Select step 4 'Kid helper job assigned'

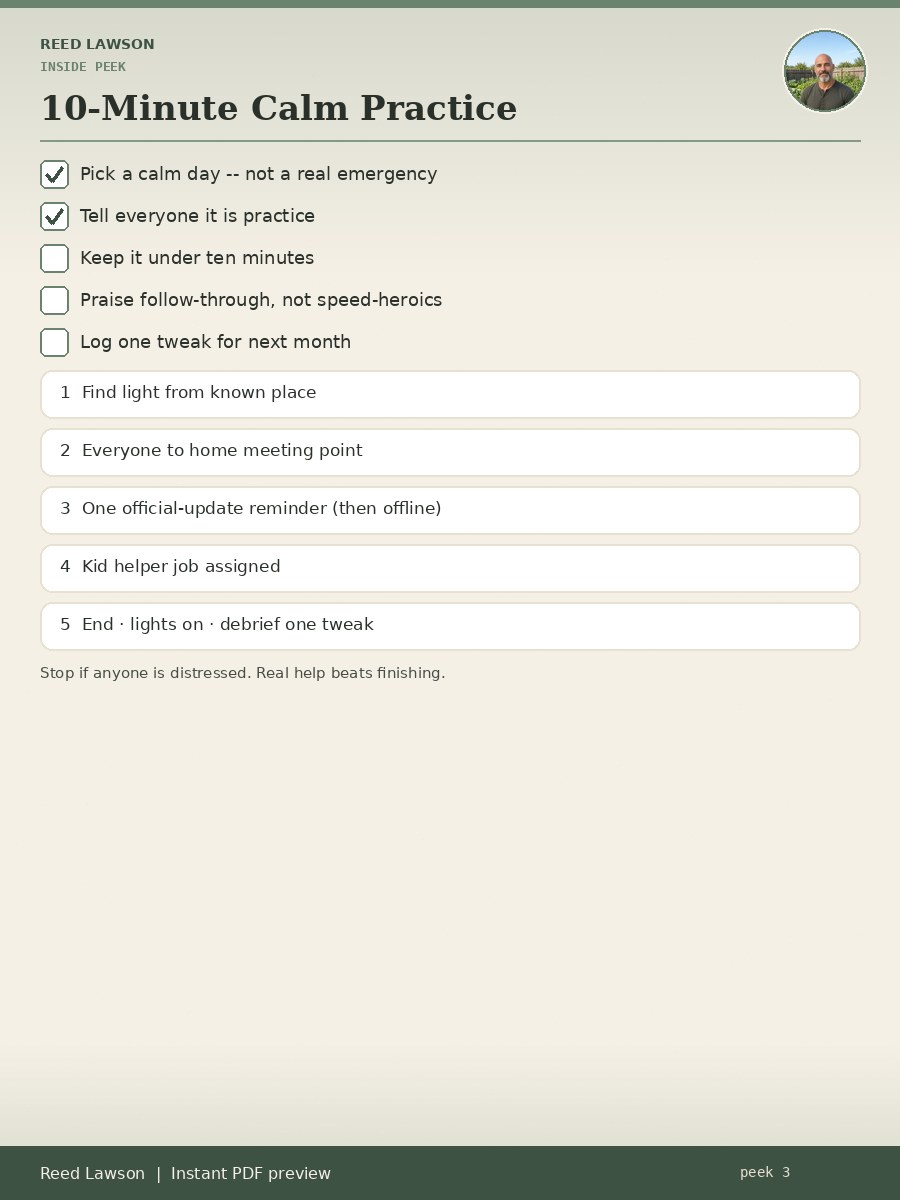(x=450, y=568)
